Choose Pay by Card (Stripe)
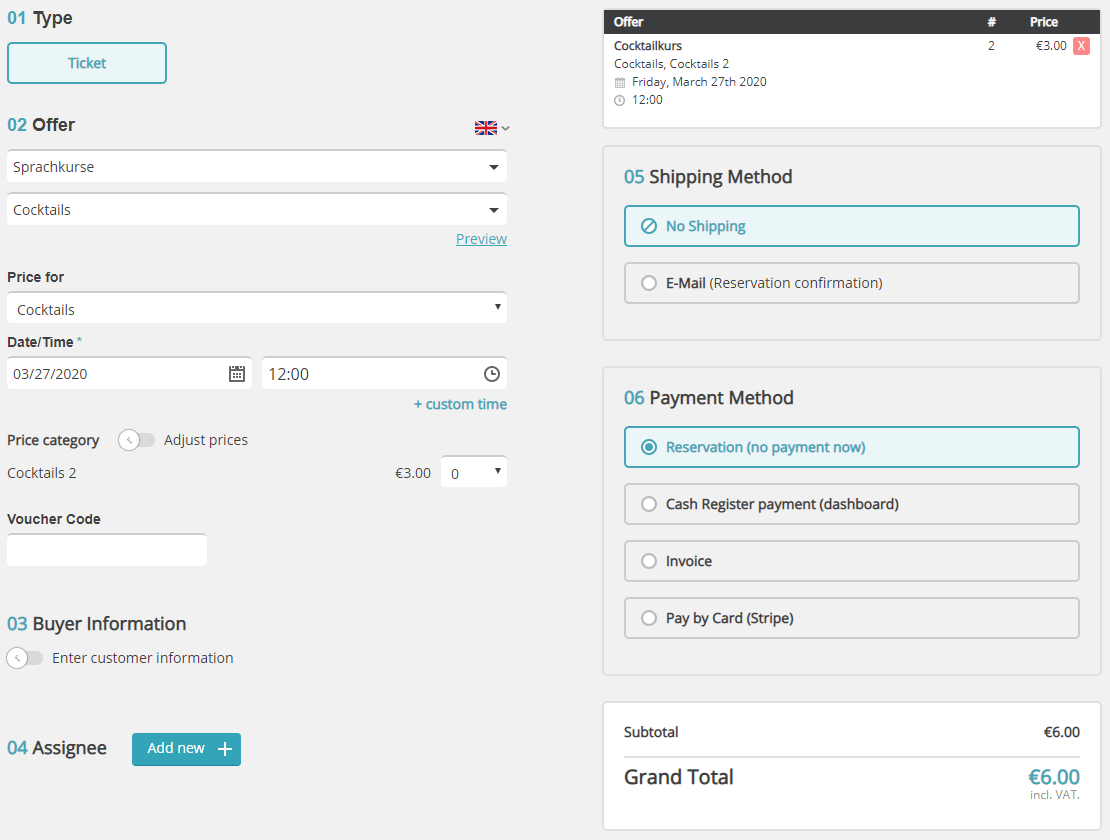 pyautogui.click(x=851, y=618)
